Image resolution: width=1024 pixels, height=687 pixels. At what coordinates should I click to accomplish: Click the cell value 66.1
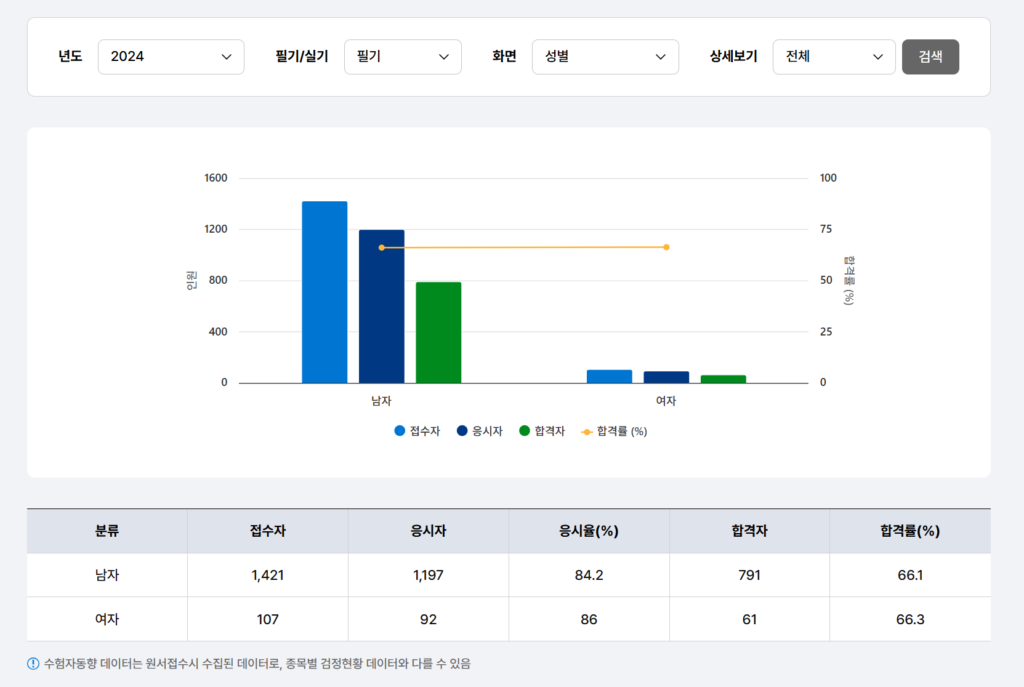click(910, 575)
